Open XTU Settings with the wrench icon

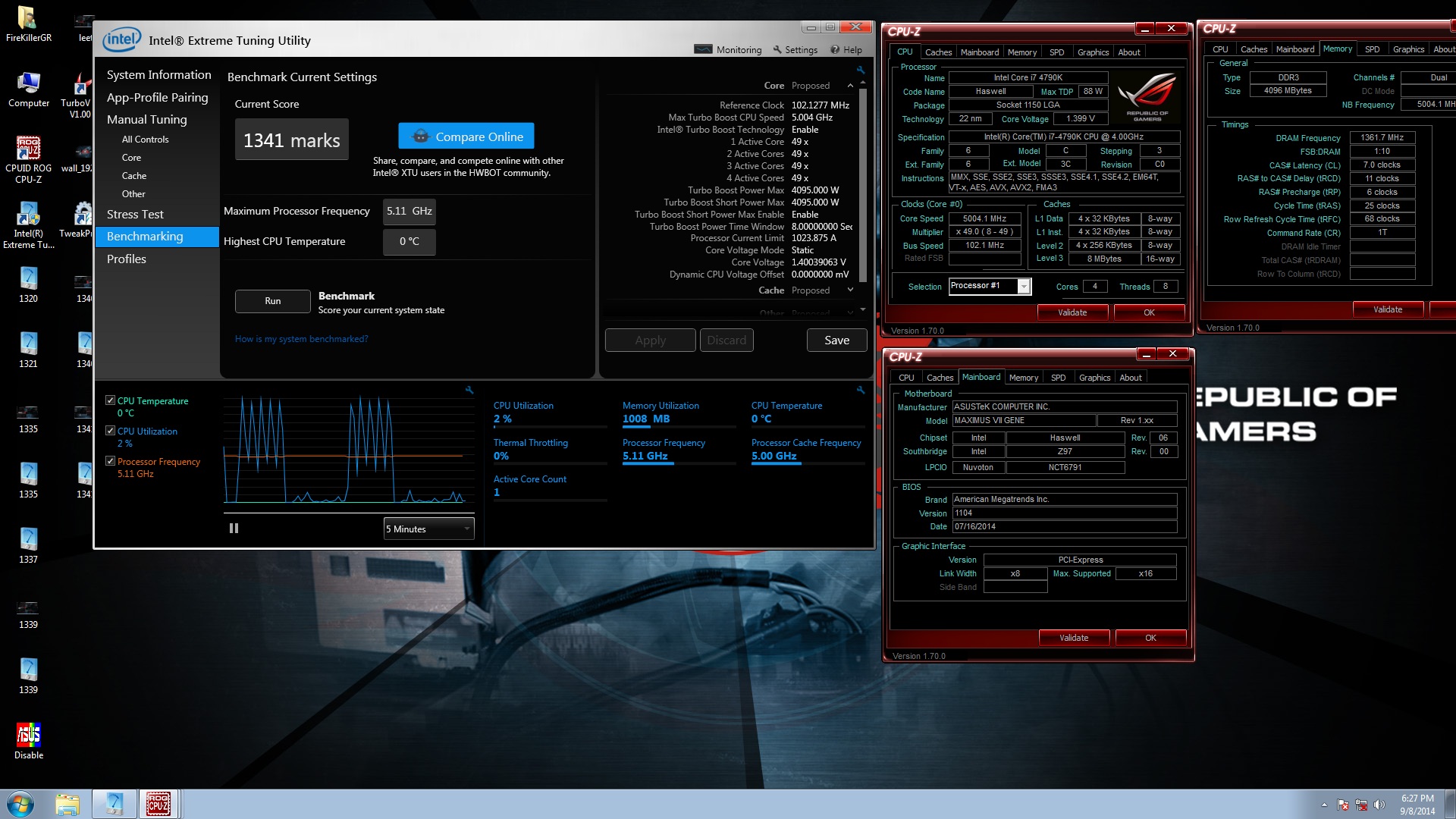[x=795, y=50]
